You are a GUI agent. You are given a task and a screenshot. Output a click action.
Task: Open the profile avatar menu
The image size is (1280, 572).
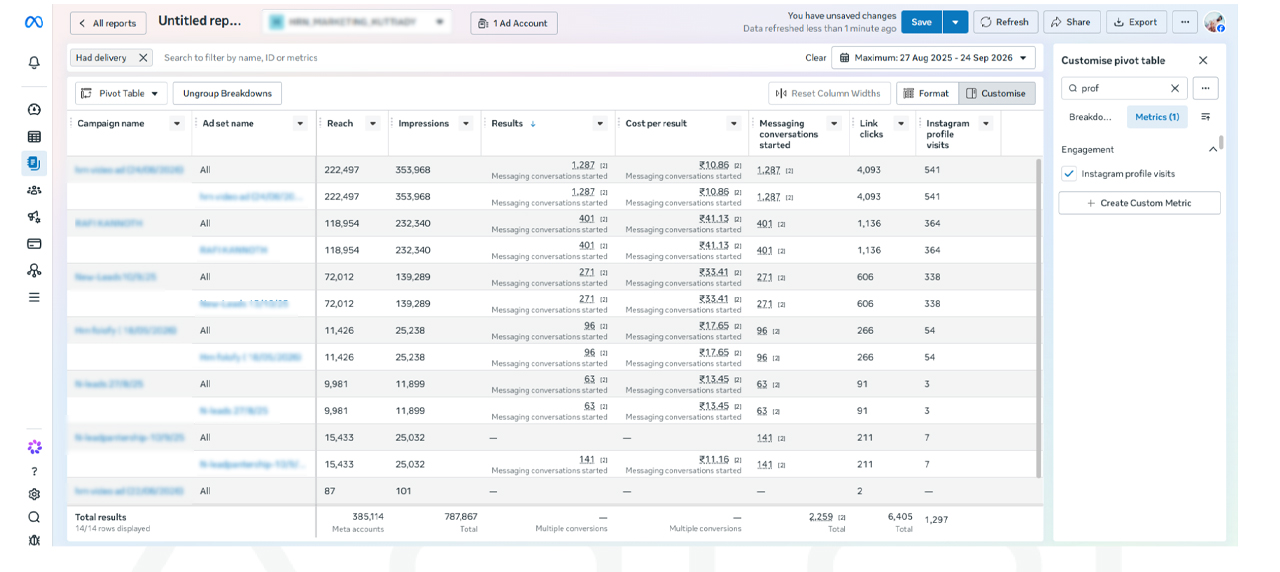pos(1214,22)
